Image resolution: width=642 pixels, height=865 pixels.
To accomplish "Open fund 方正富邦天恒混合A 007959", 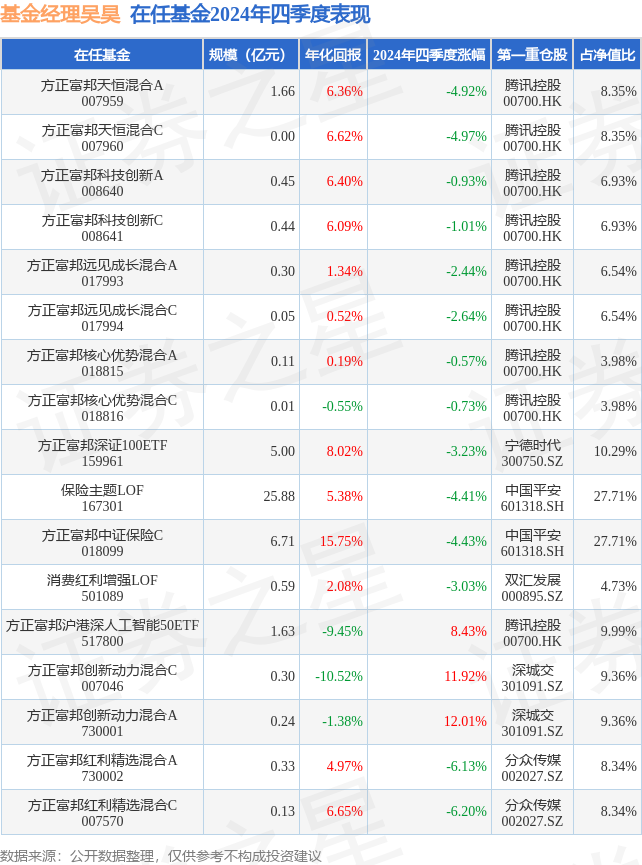I will [102, 93].
